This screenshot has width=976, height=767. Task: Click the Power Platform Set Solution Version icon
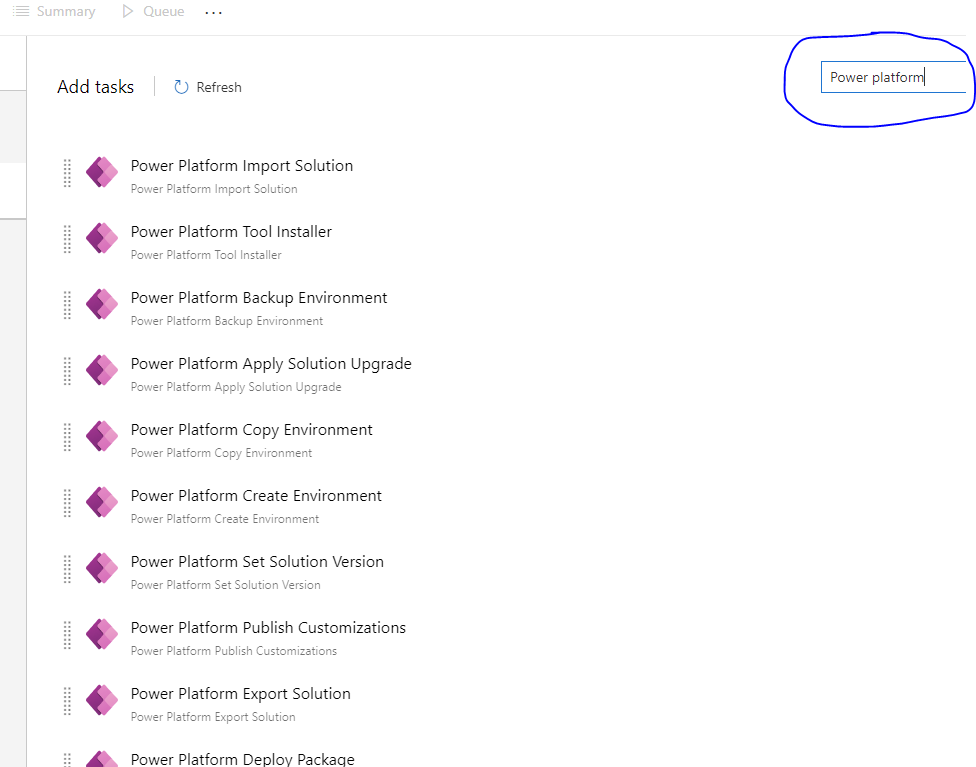102,568
